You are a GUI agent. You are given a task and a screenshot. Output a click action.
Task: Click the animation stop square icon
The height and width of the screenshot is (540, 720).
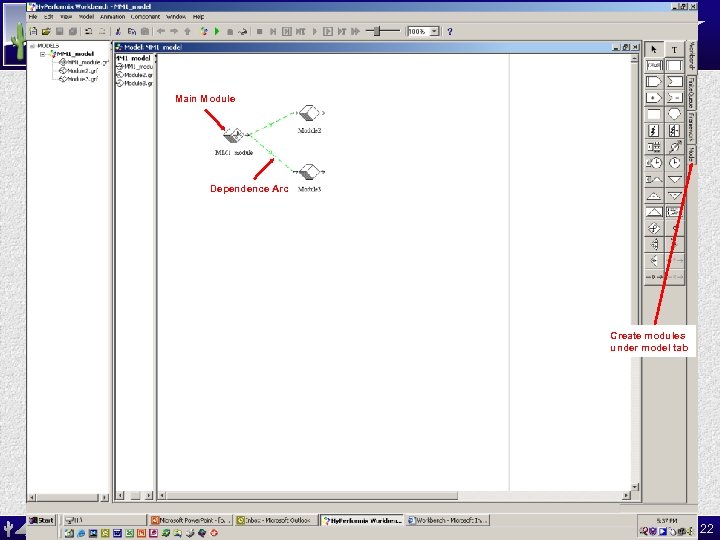point(259,31)
